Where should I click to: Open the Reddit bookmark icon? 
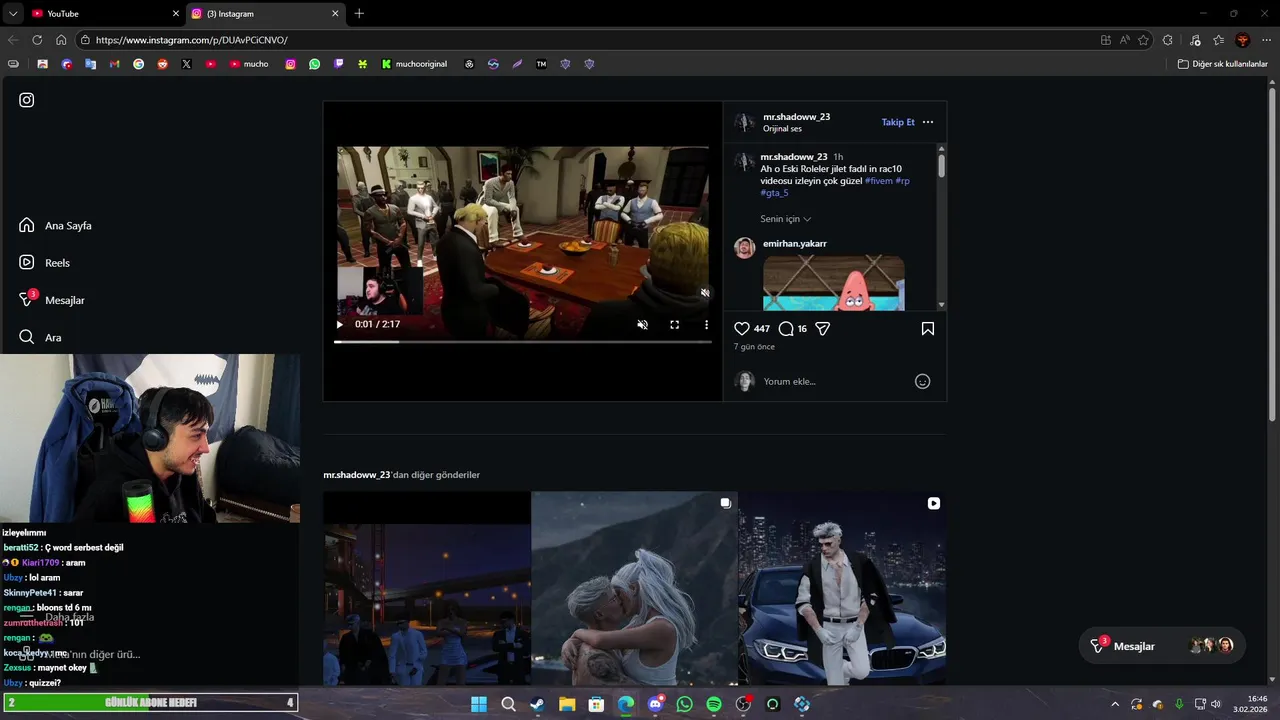(x=162, y=64)
